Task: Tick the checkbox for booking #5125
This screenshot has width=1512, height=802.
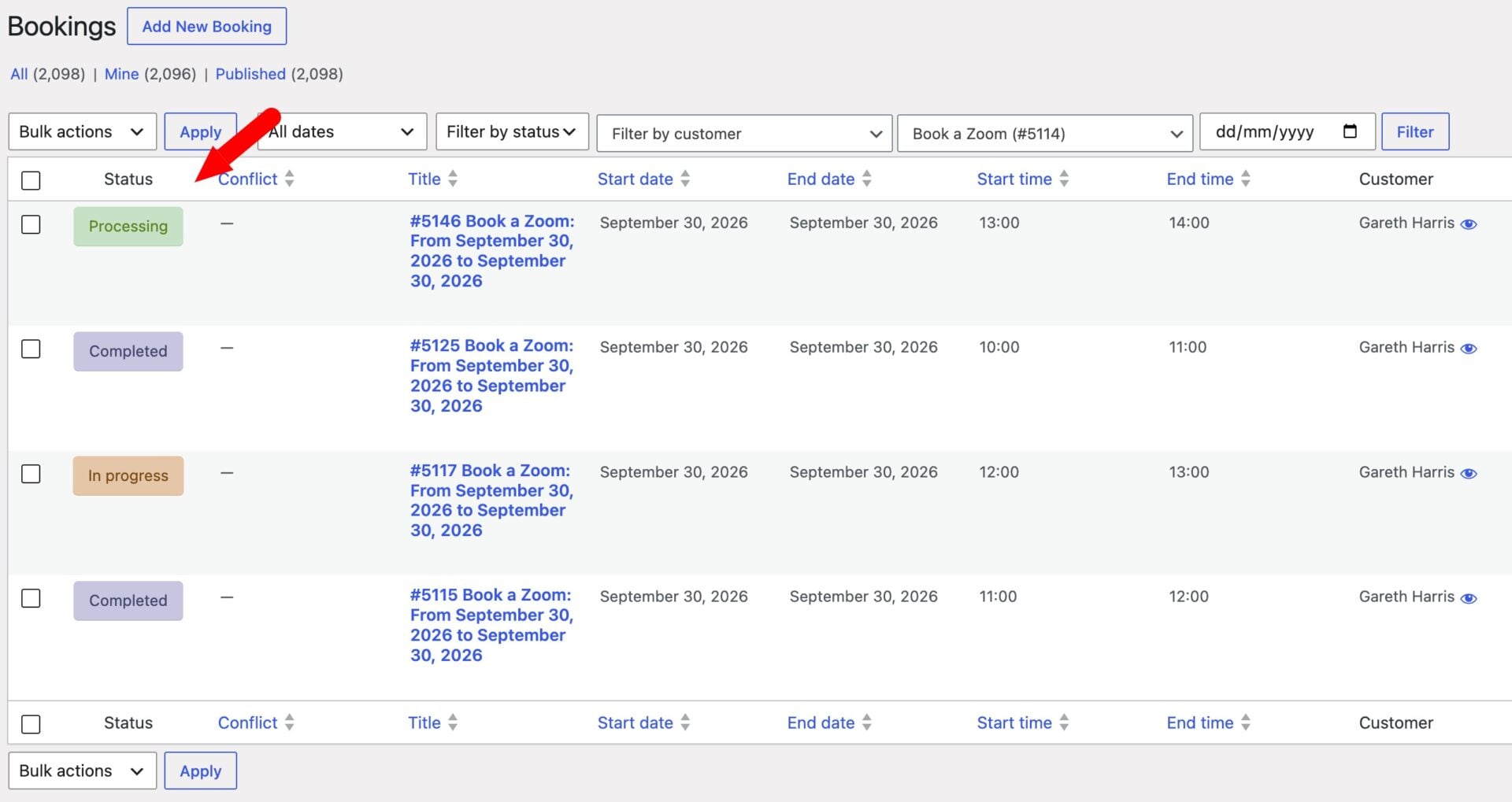Action: (x=31, y=349)
